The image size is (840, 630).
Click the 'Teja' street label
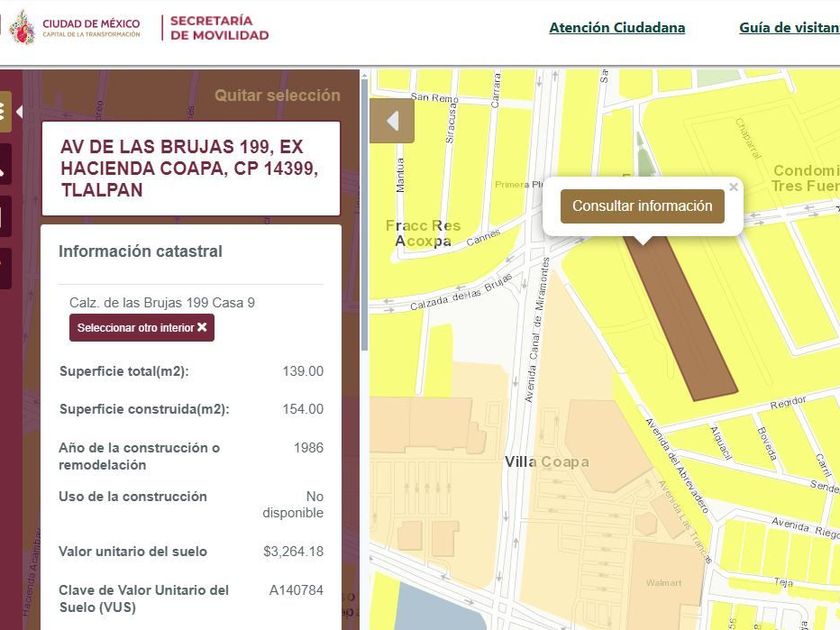[783, 582]
